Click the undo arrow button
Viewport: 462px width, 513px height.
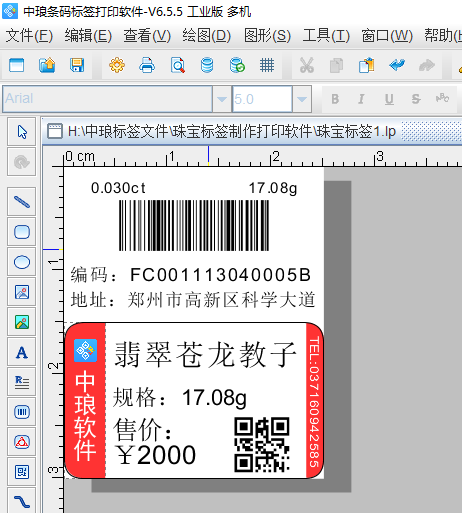(397, 65)
